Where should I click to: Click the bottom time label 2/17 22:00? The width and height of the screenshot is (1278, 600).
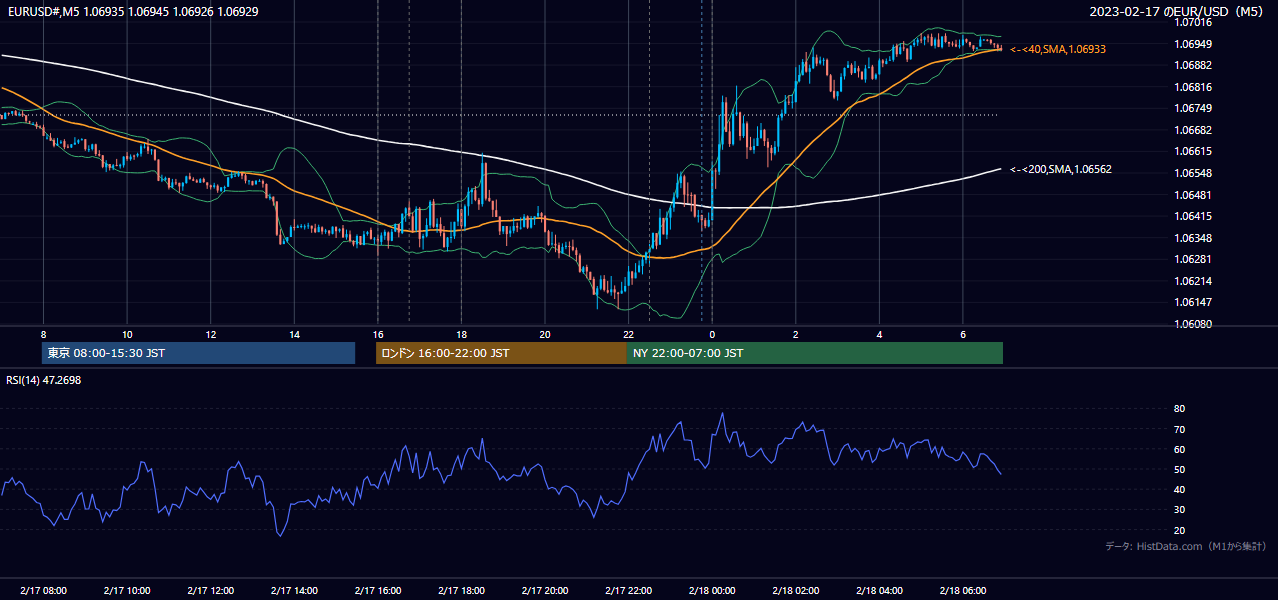[628, 591]
